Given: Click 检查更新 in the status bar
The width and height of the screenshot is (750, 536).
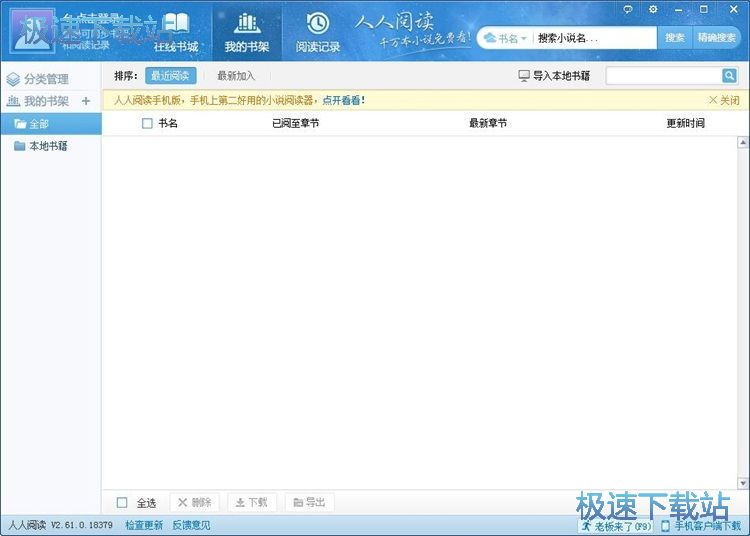Looking at the screenshot, I should point(144,525).
